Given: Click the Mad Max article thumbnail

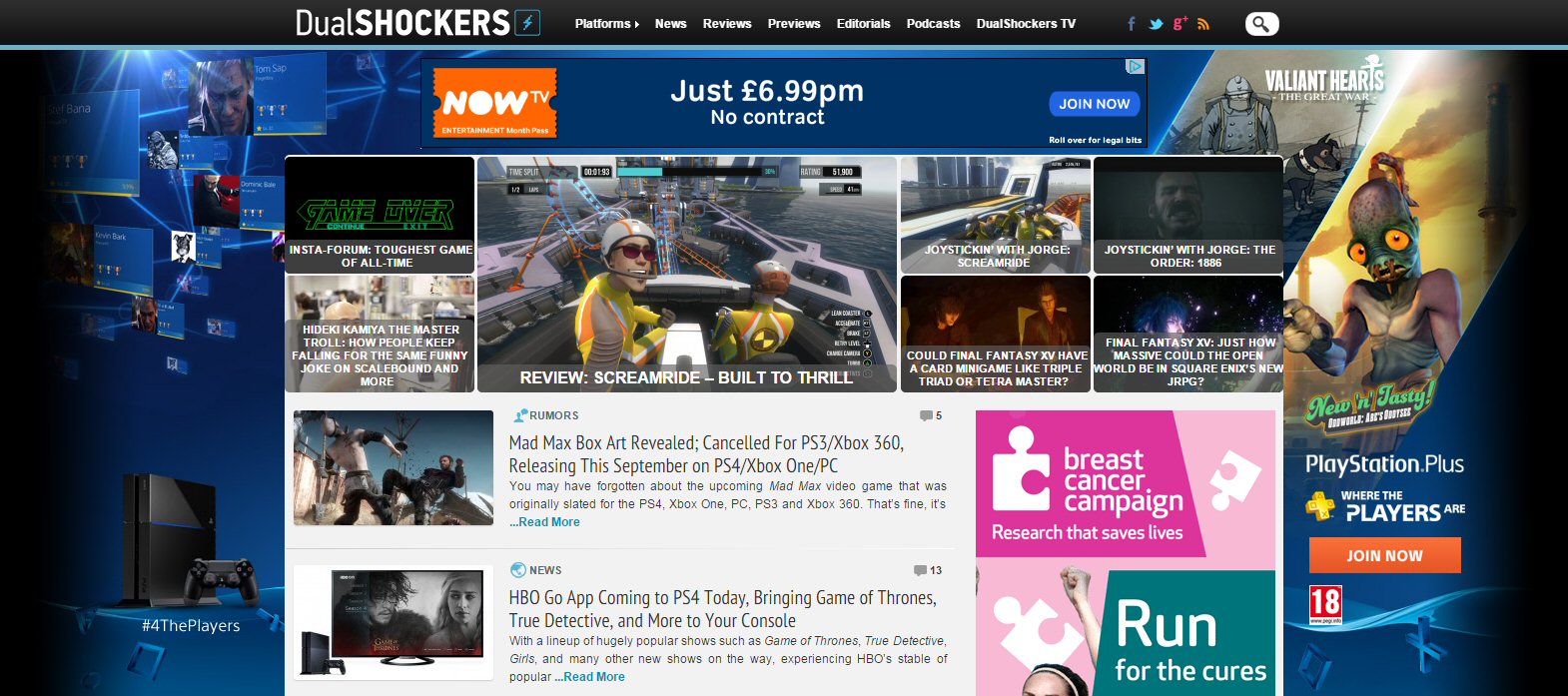Looking at the screenshot, I should (393, 467).
